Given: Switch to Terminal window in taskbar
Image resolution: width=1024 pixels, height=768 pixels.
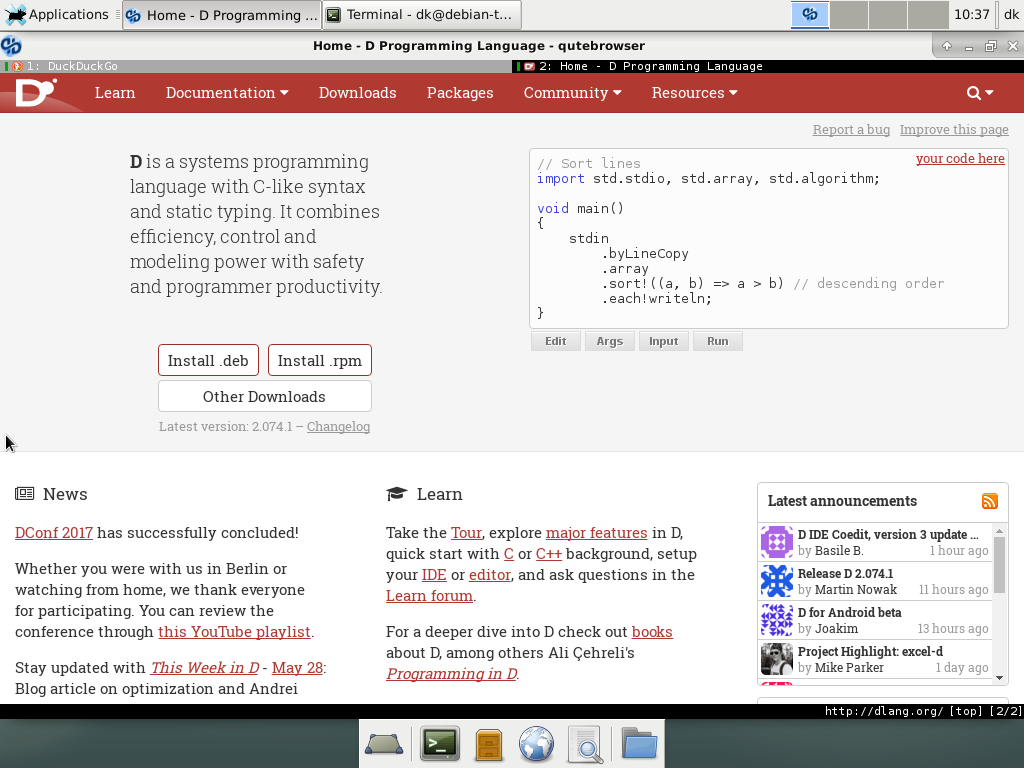Looking at the screenshot, I should tap(422, 14).
